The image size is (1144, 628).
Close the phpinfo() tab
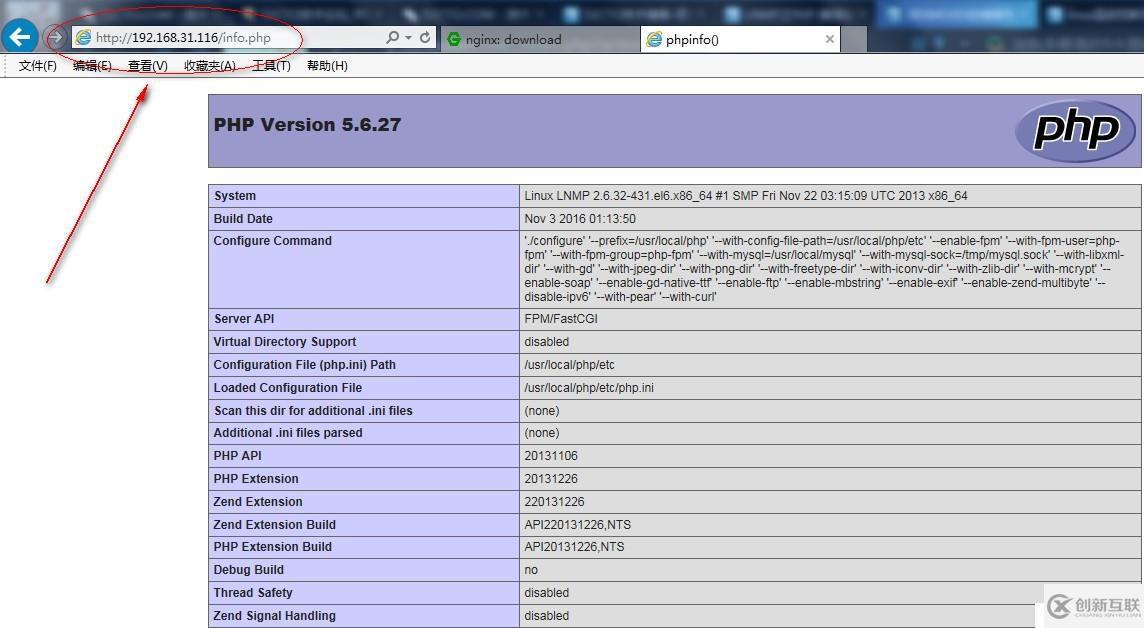828,39
